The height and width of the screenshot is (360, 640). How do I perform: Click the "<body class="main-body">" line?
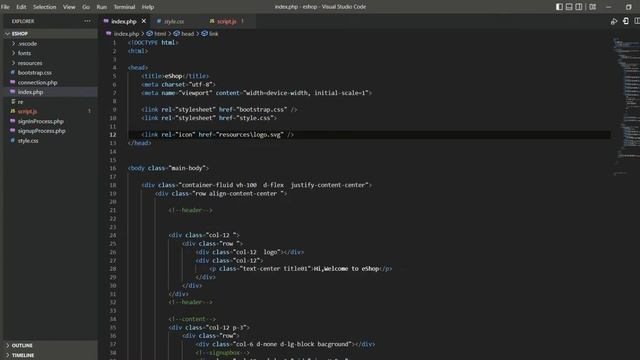pos(169,168)
